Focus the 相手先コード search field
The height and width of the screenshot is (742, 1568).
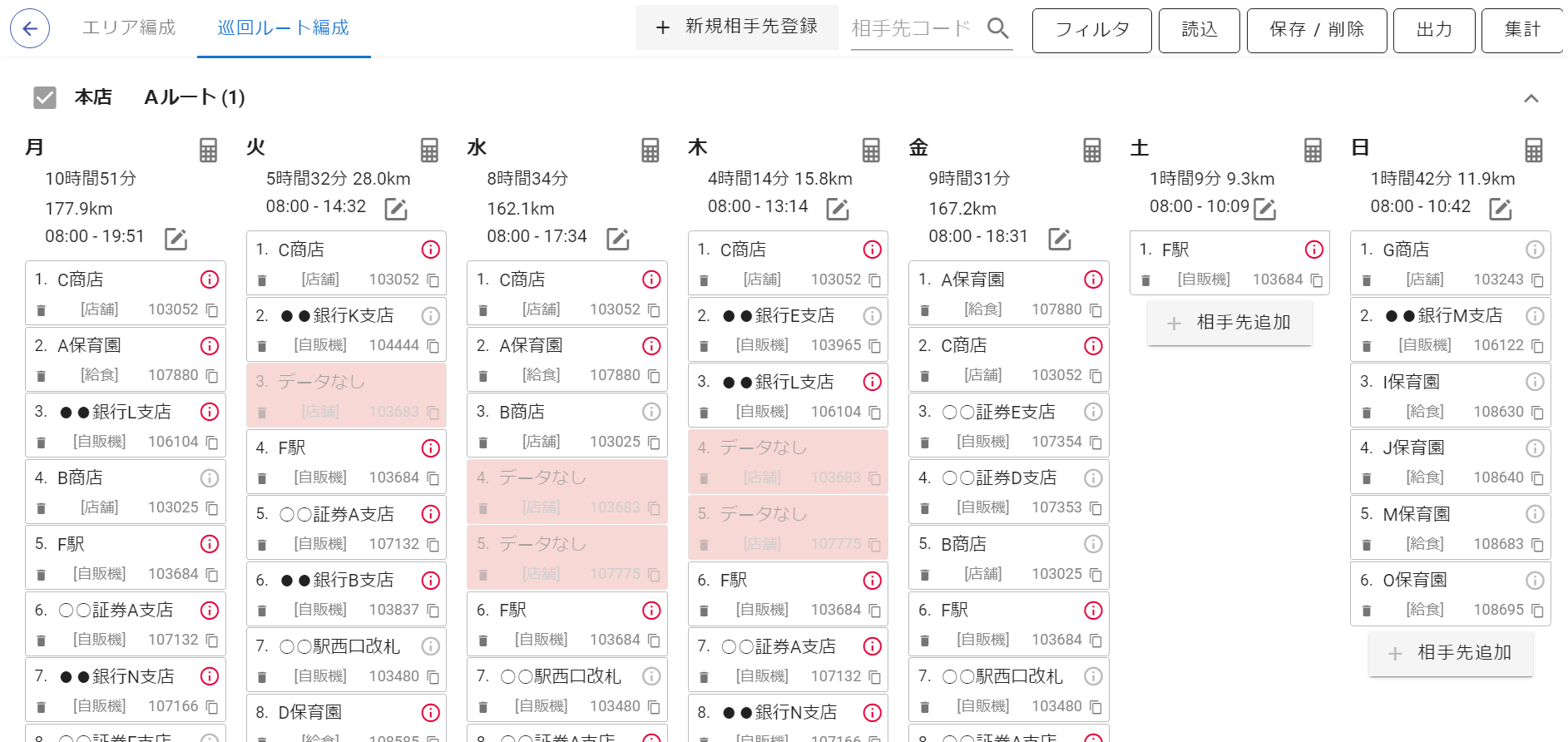click(x=912, y=28)
